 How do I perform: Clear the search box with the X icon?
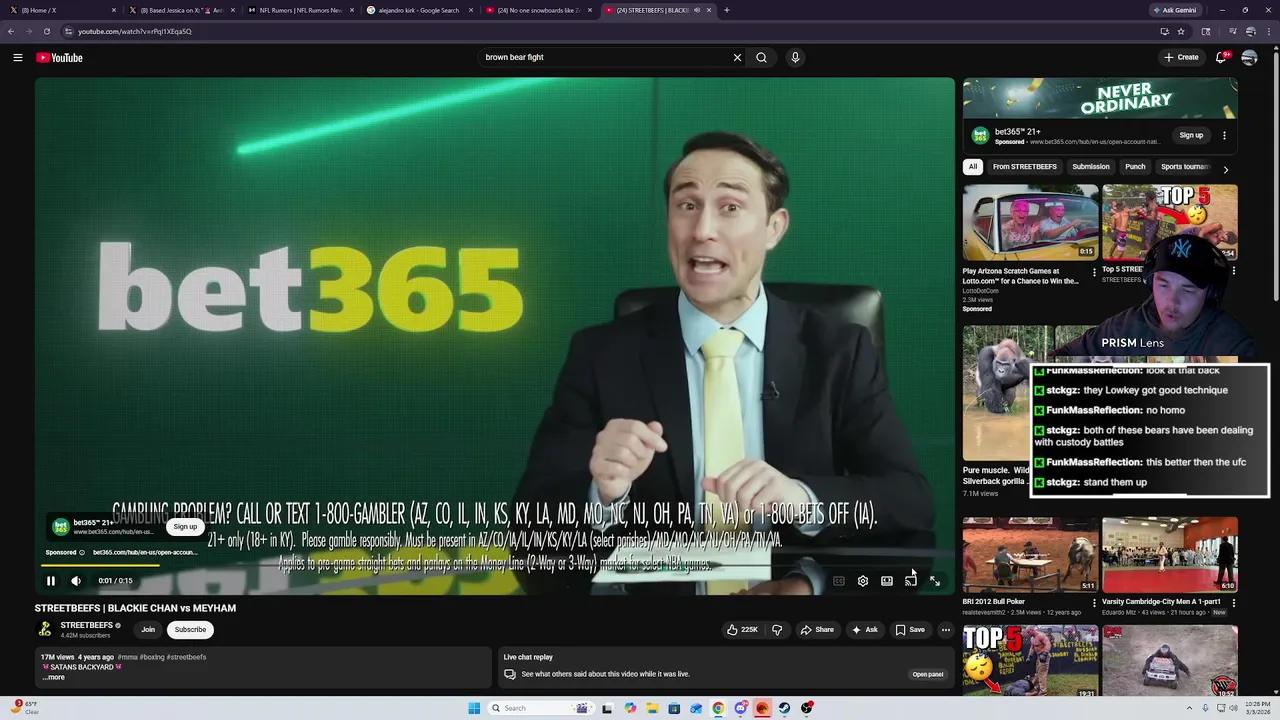[737, 57]
